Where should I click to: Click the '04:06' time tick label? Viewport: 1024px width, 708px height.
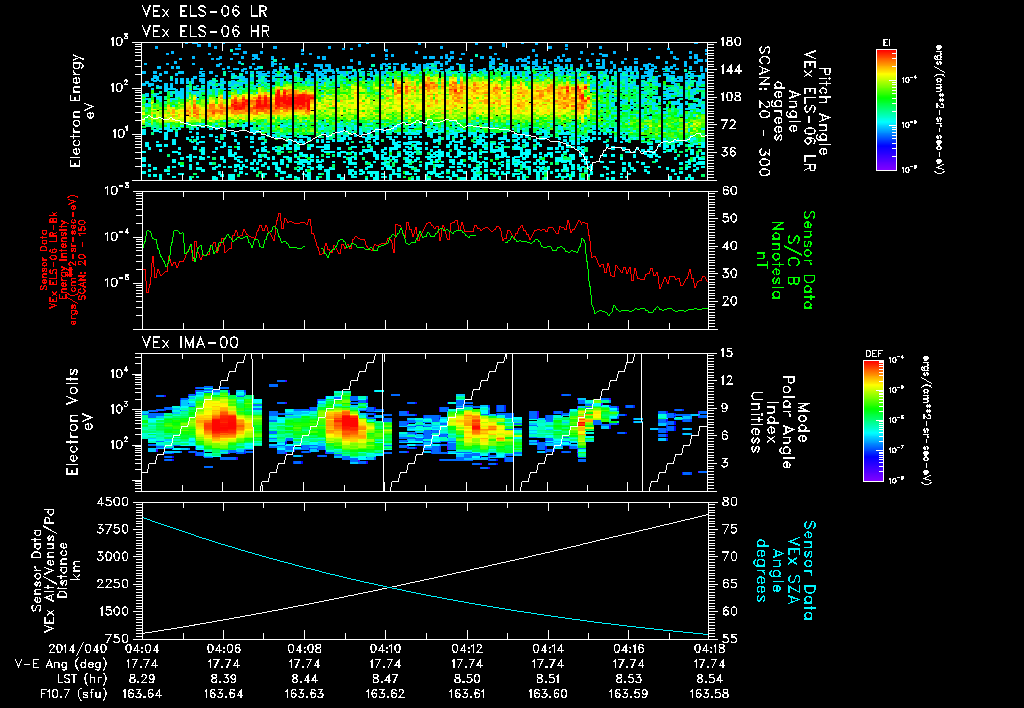[x=223, y=650]
